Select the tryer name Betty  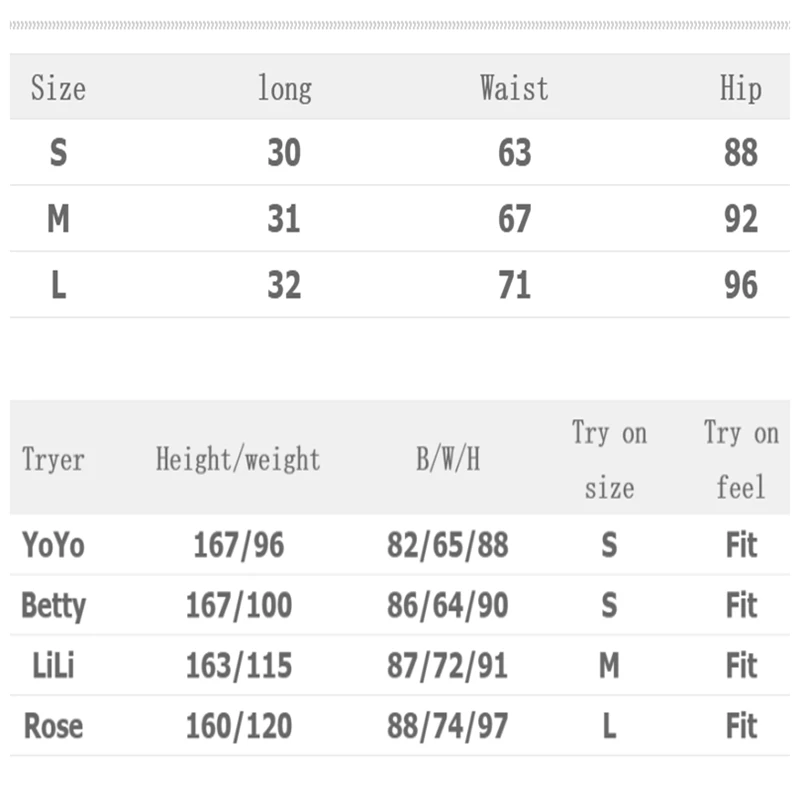click(53, 605)
